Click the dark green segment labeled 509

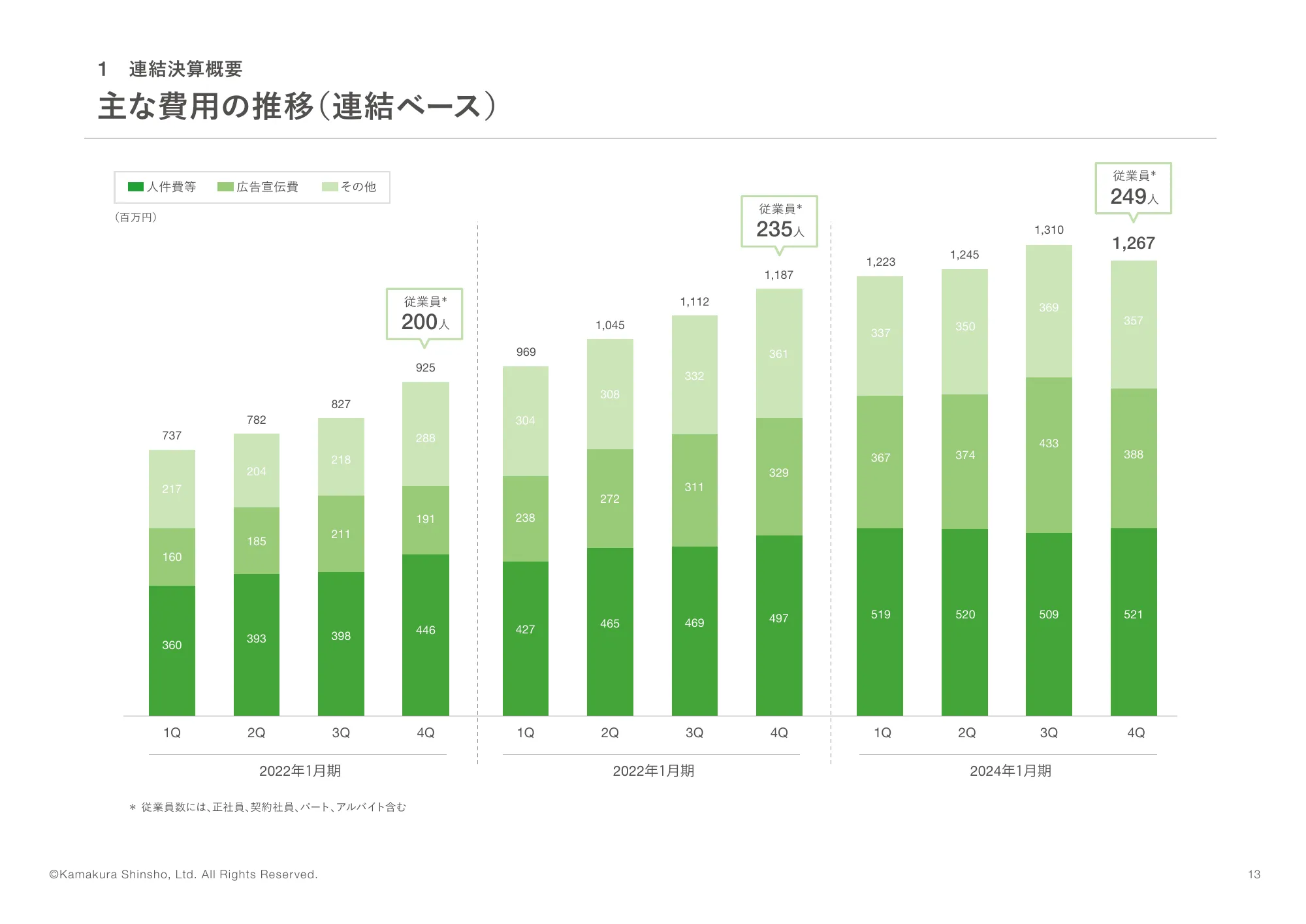click(1049, 624)
